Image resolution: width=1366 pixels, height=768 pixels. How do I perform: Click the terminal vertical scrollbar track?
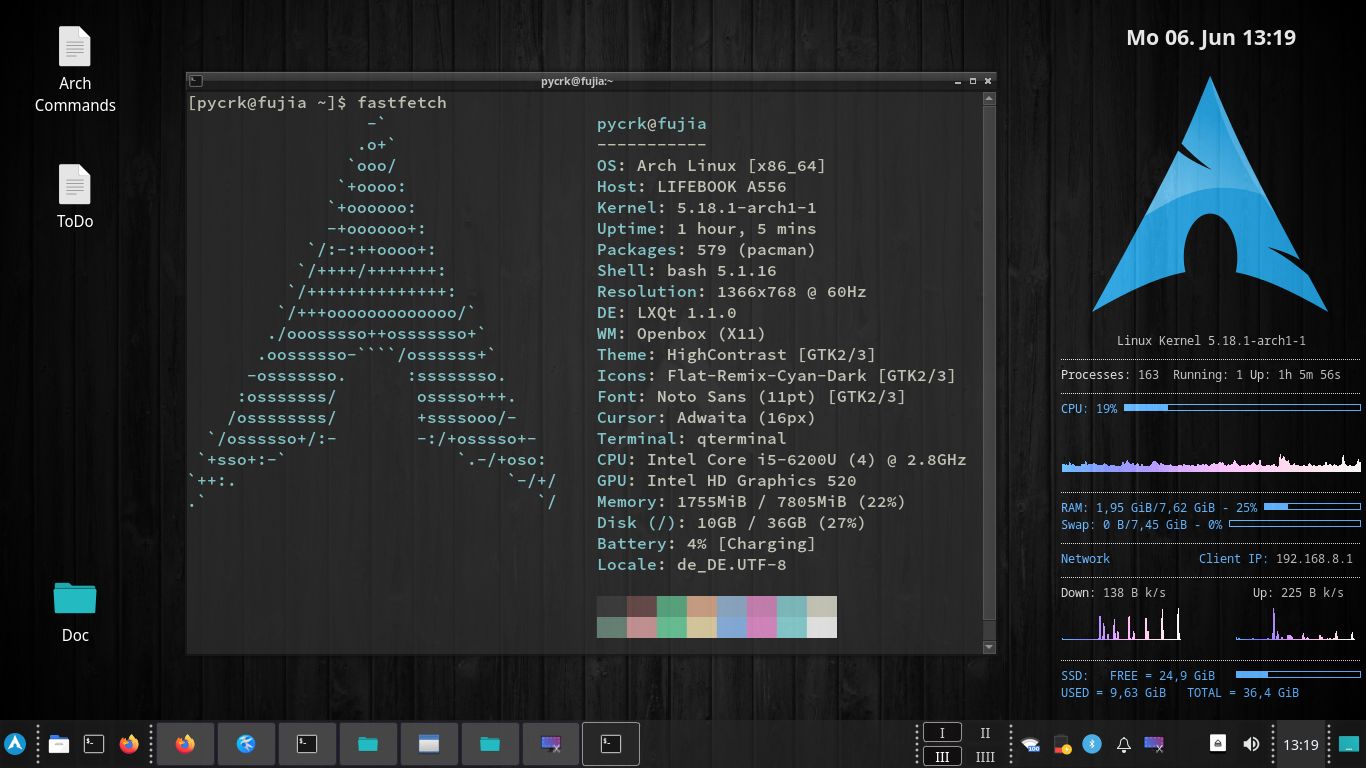click(989, 372)
